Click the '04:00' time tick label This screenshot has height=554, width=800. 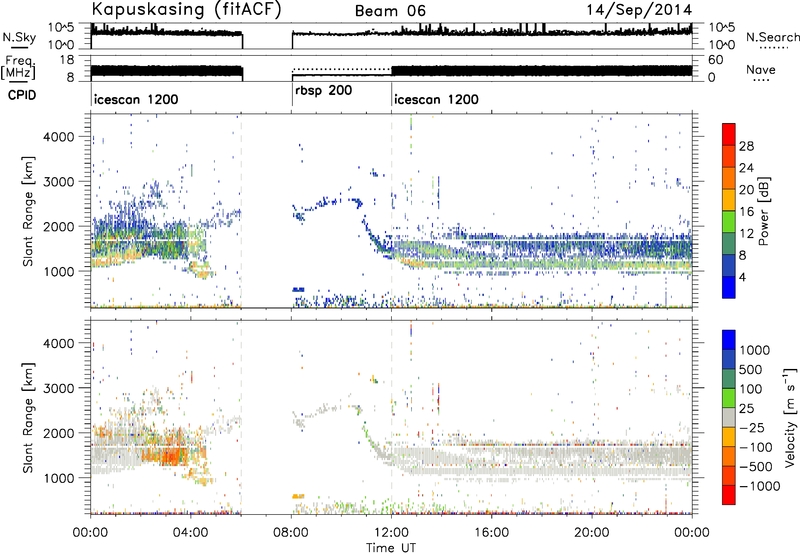pos(190,533)
